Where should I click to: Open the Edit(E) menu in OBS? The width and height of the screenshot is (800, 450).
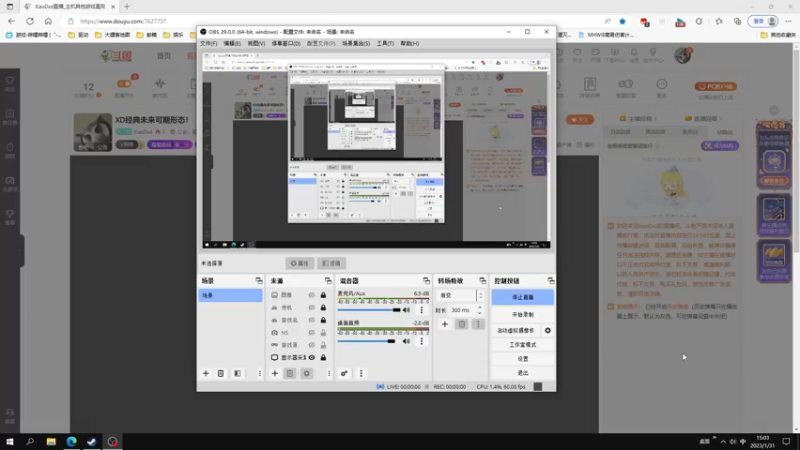tap(232, 43)
